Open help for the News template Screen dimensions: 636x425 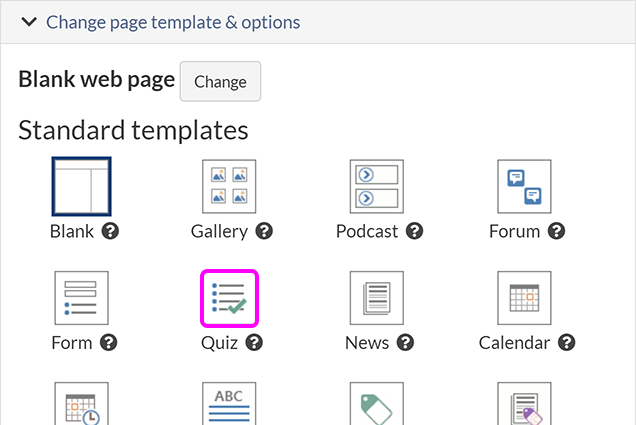click(406, 343)
